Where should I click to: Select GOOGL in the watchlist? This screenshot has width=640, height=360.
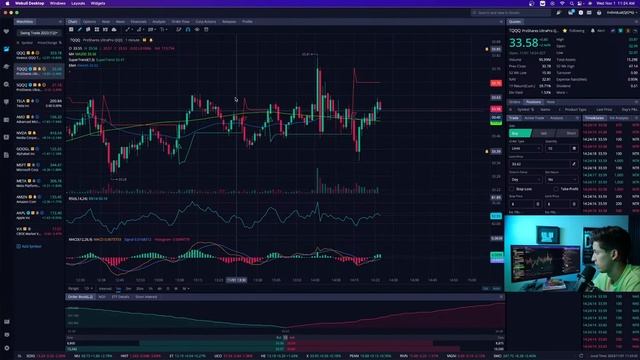(x=39, y=151)
